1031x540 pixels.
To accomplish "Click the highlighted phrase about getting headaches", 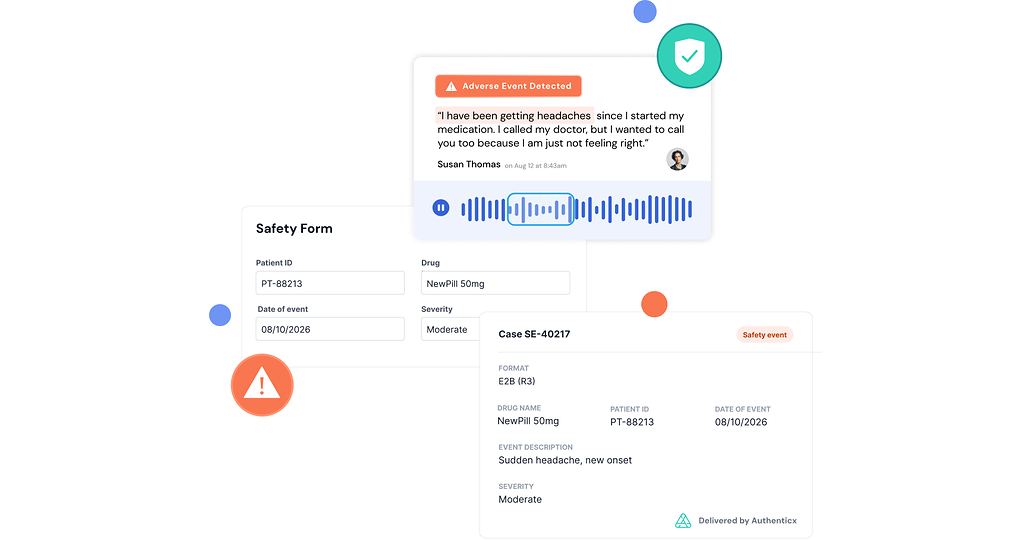I will [514, 116].
